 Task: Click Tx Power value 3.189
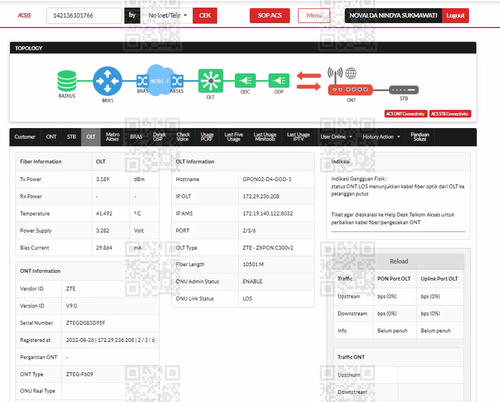(x=102, y=179)
